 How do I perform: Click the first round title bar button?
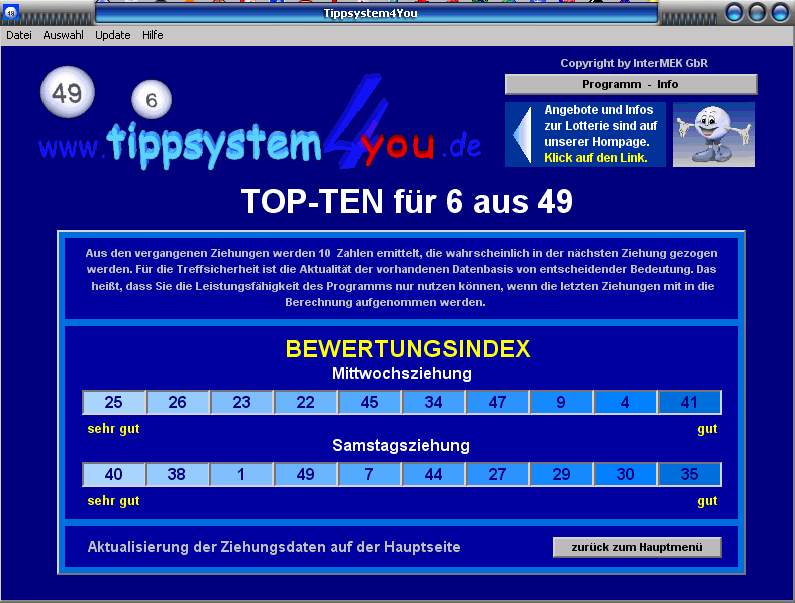pyautogui.click(x=734, y=13)
